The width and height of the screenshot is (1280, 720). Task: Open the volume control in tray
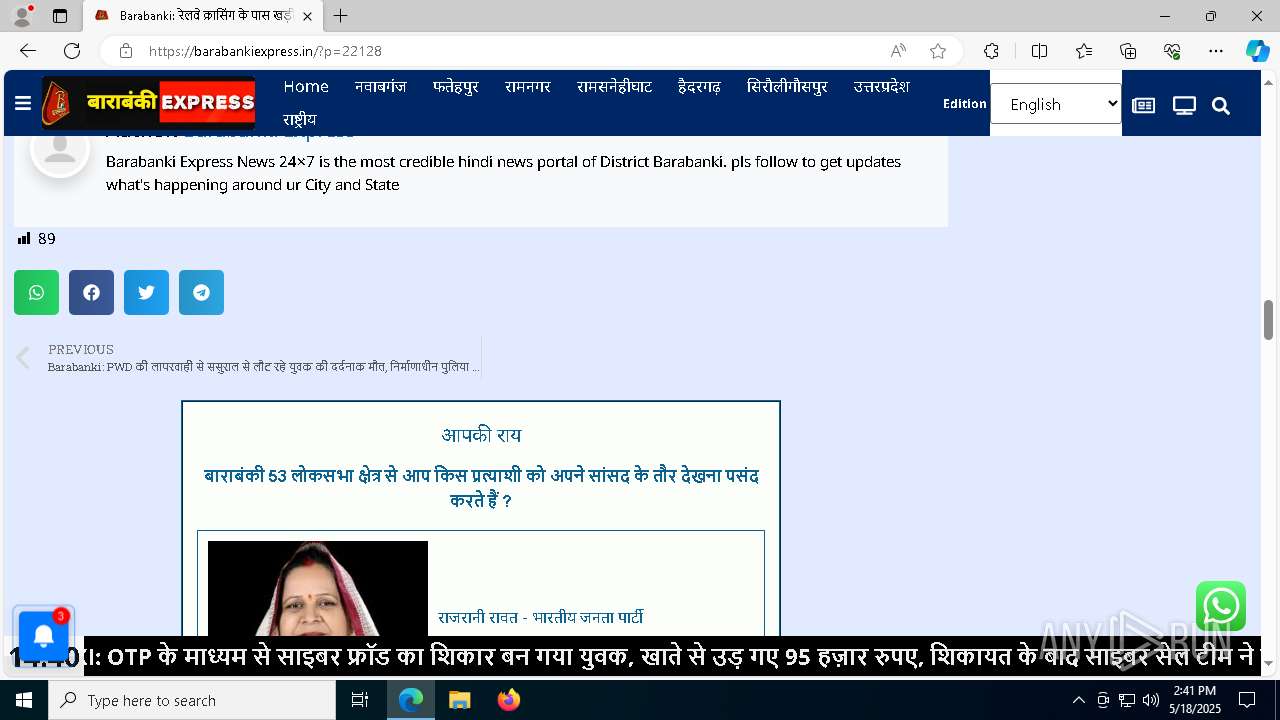pyautogui.click(x=1151, y=700)
